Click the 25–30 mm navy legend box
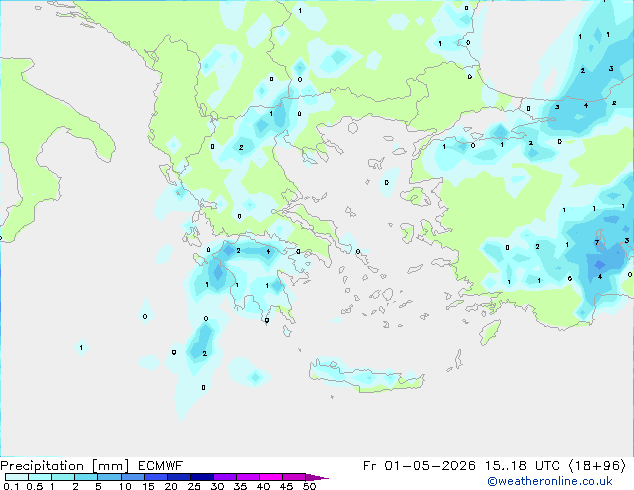 coord(201,477)
